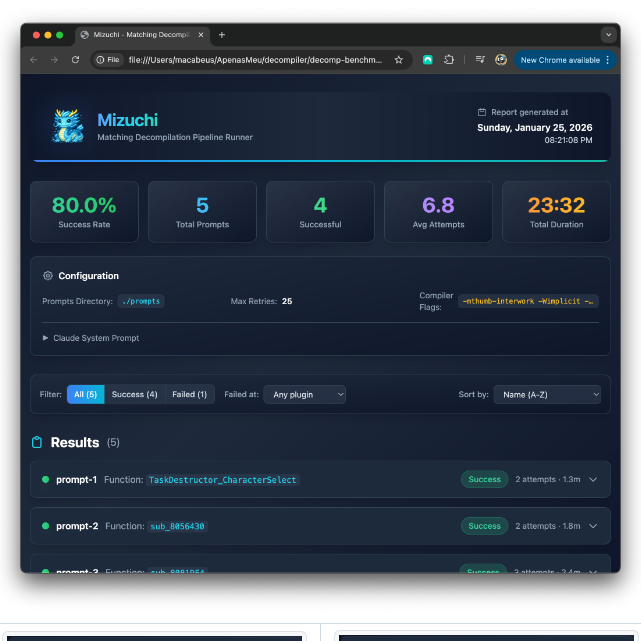The image size is (641, 641).
Task: Open the Name (A-Z) sort dropdown
Action: click(547, 394)
